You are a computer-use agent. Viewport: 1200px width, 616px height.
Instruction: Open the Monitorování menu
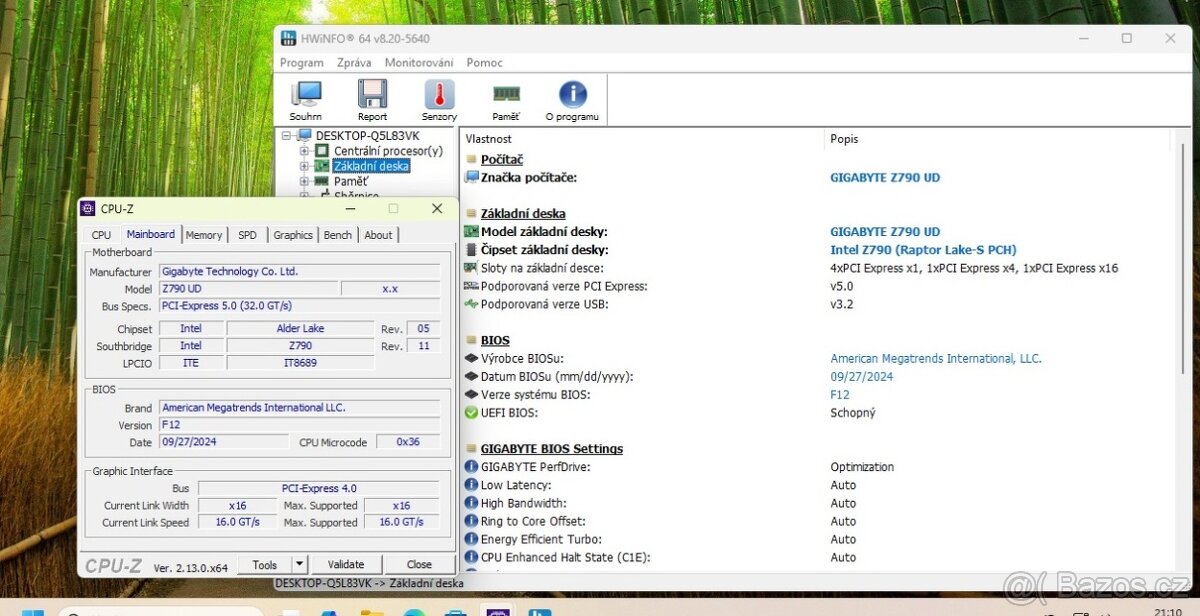419,62
